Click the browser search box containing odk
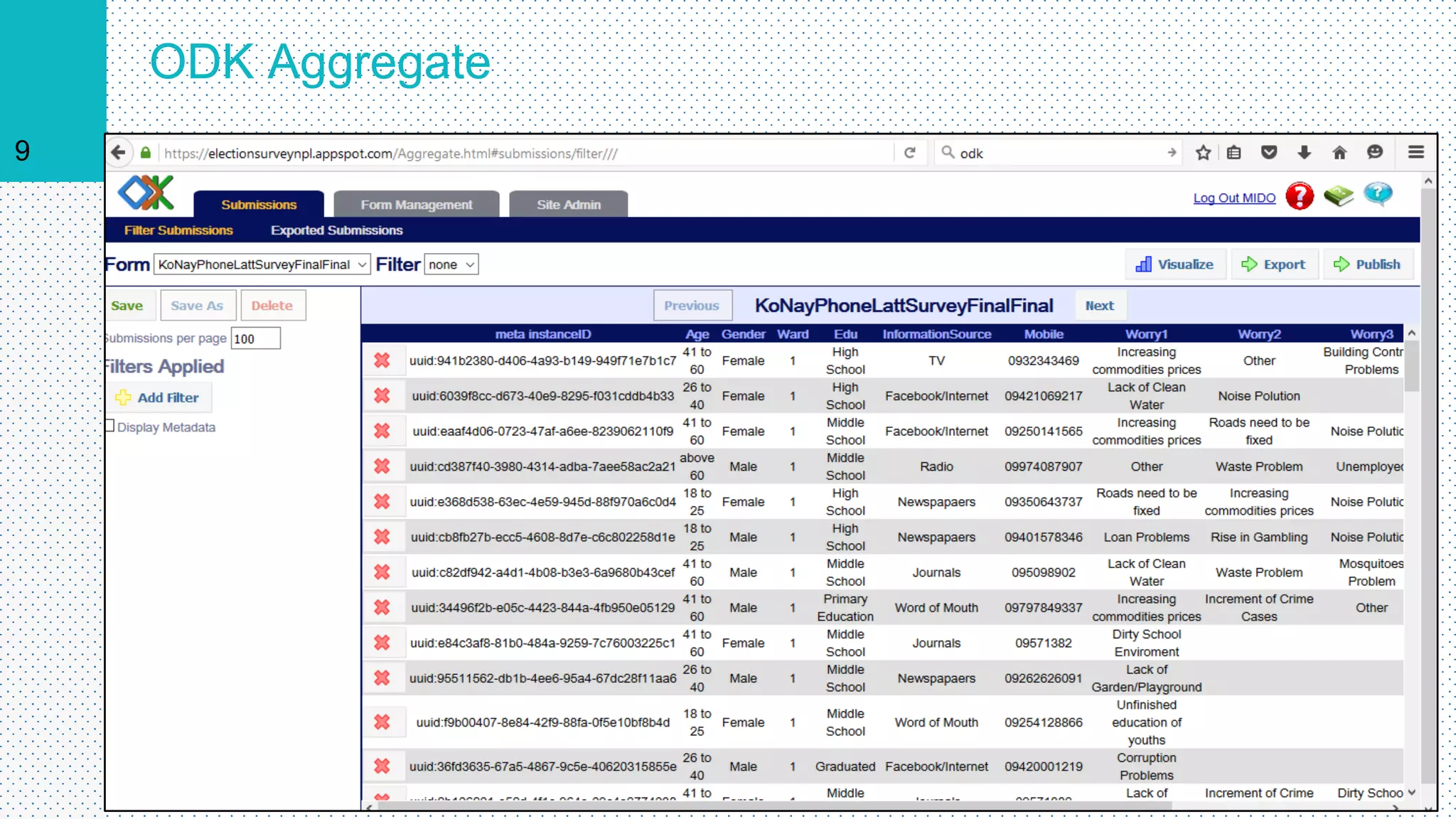 click(x=1056, y=153)
